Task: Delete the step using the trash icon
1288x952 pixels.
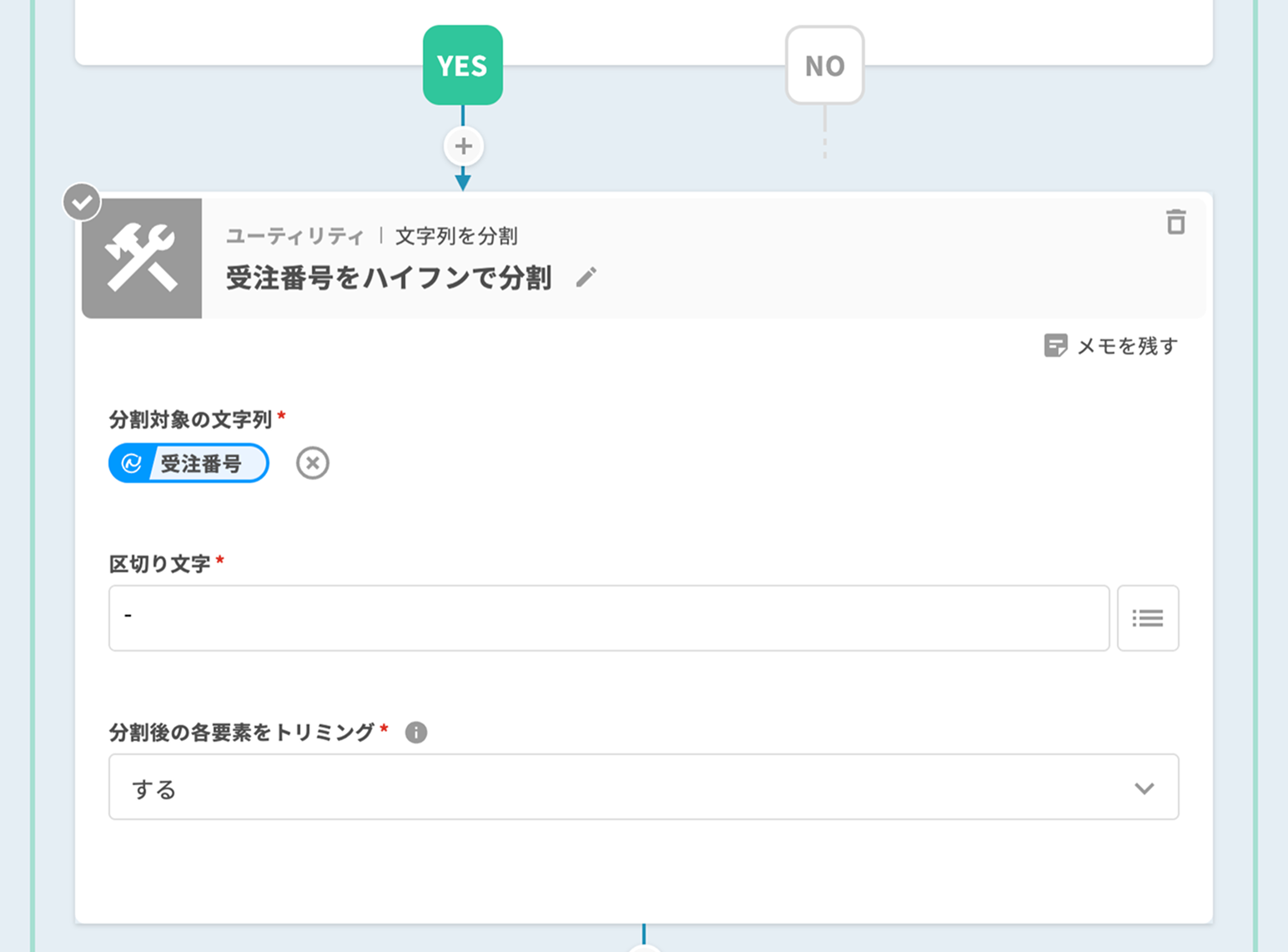Action: 1175,222
